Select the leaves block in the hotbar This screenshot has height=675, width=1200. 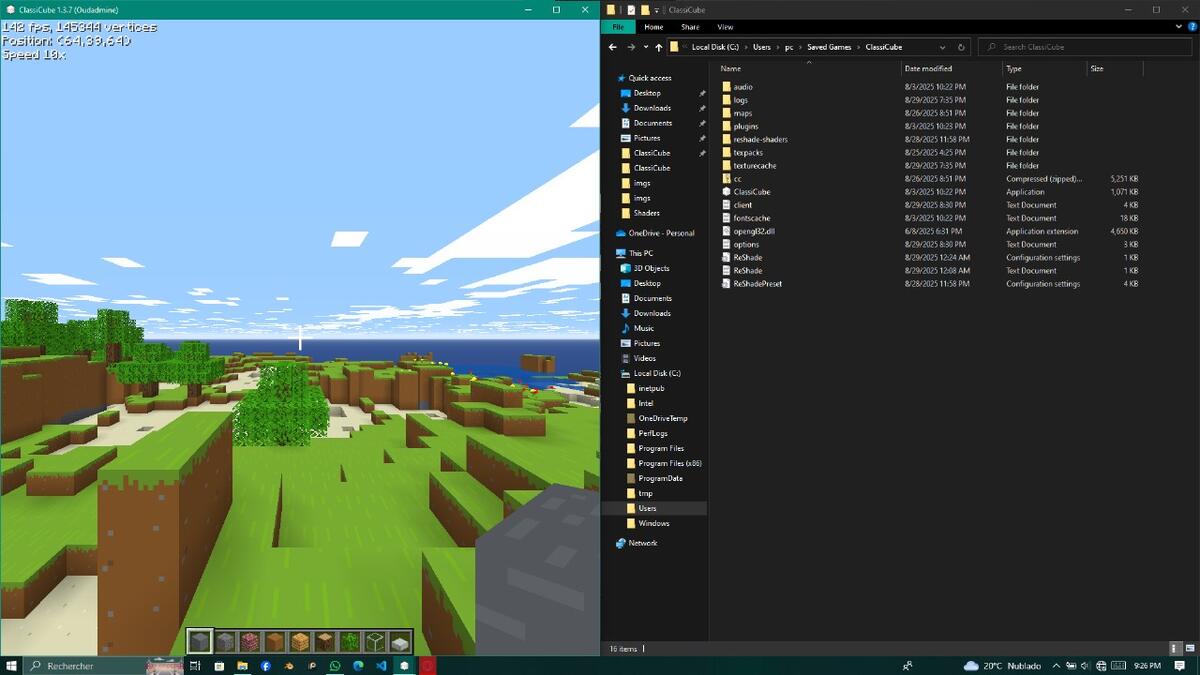coord(350,641)
